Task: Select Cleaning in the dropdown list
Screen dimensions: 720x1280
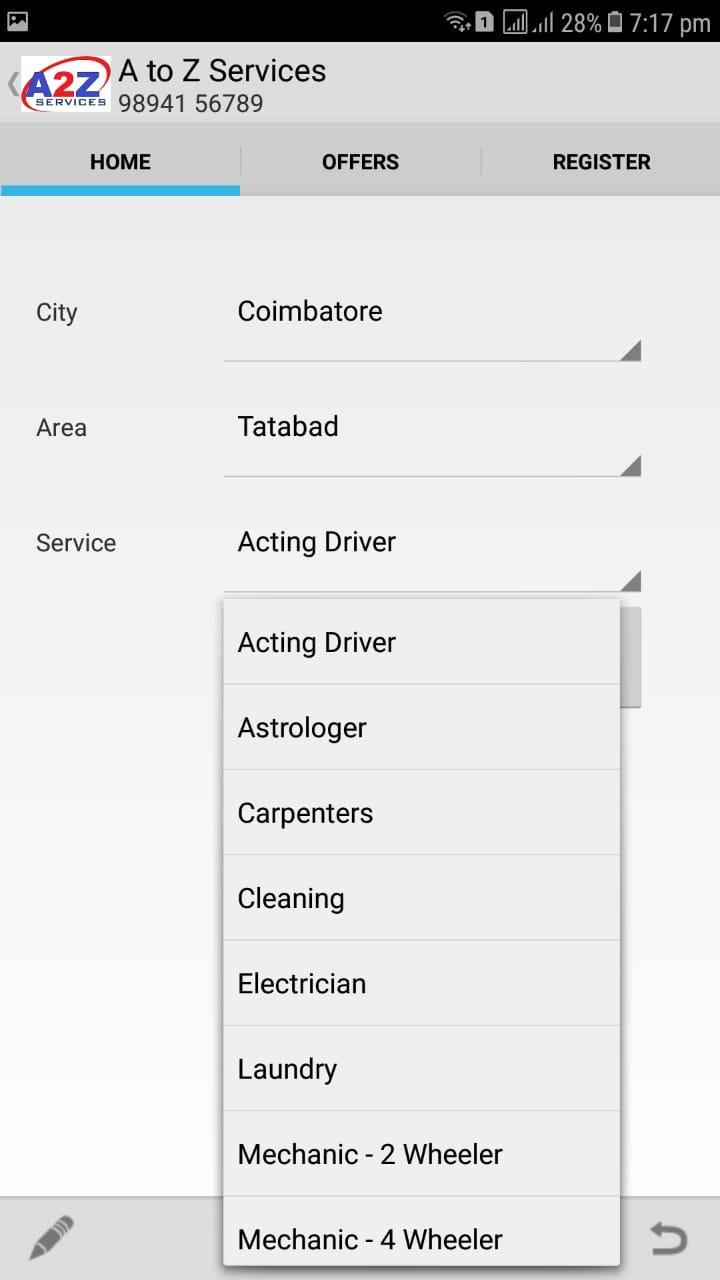Action: click(x=421, y=898)
